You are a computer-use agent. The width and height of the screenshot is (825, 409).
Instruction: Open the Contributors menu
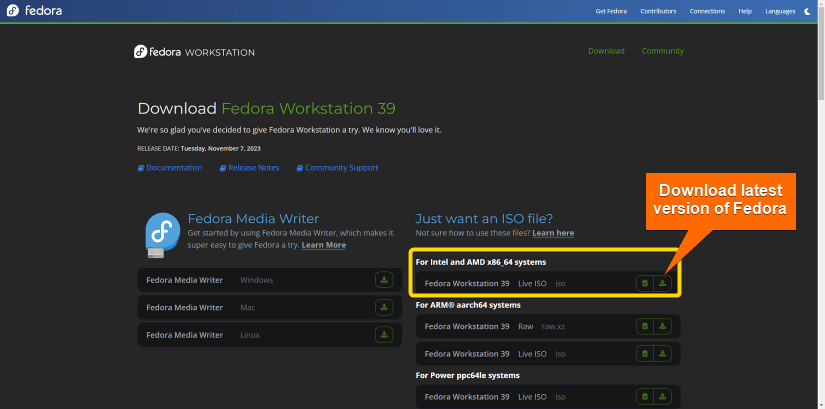click(x=658, y=11)
